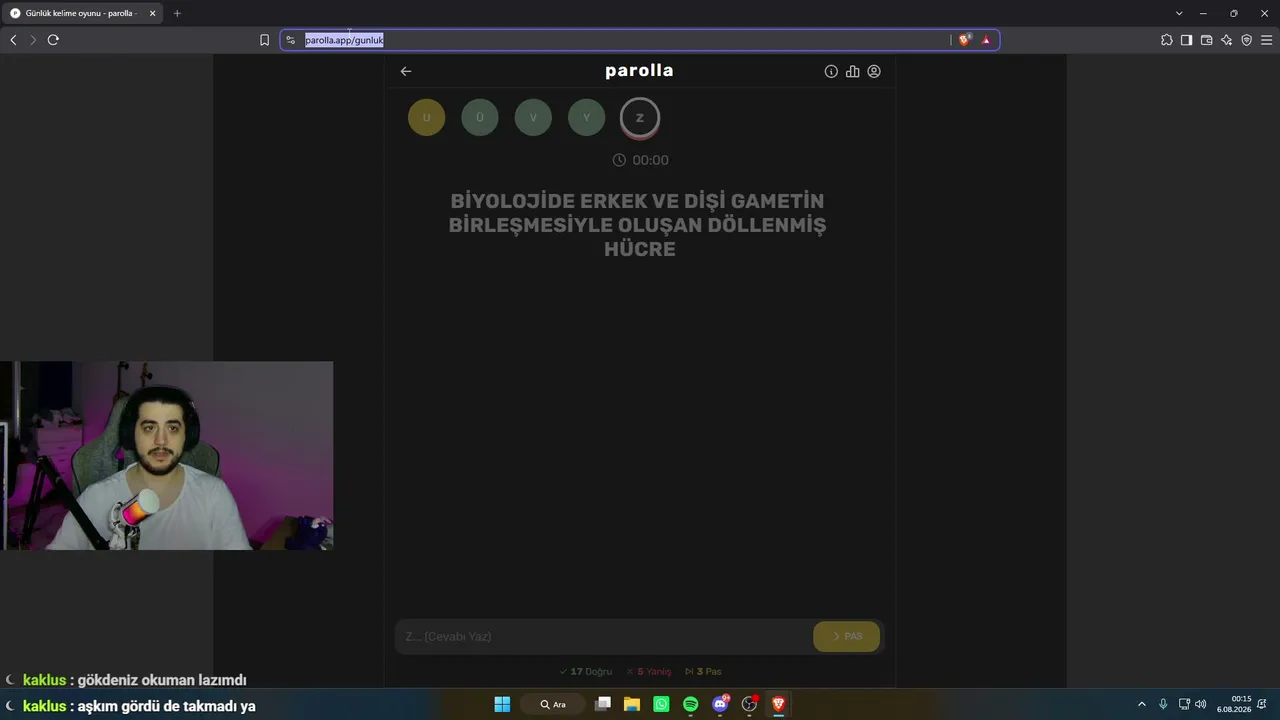Screen dimensions: 1280x720
Task: Focus the answer input field
Action: [605, 636]
